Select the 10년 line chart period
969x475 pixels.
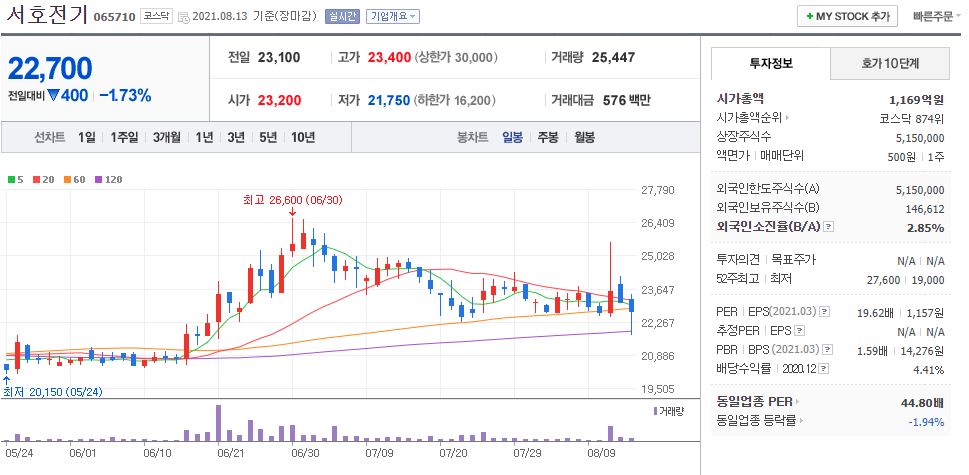pos(303,137)
